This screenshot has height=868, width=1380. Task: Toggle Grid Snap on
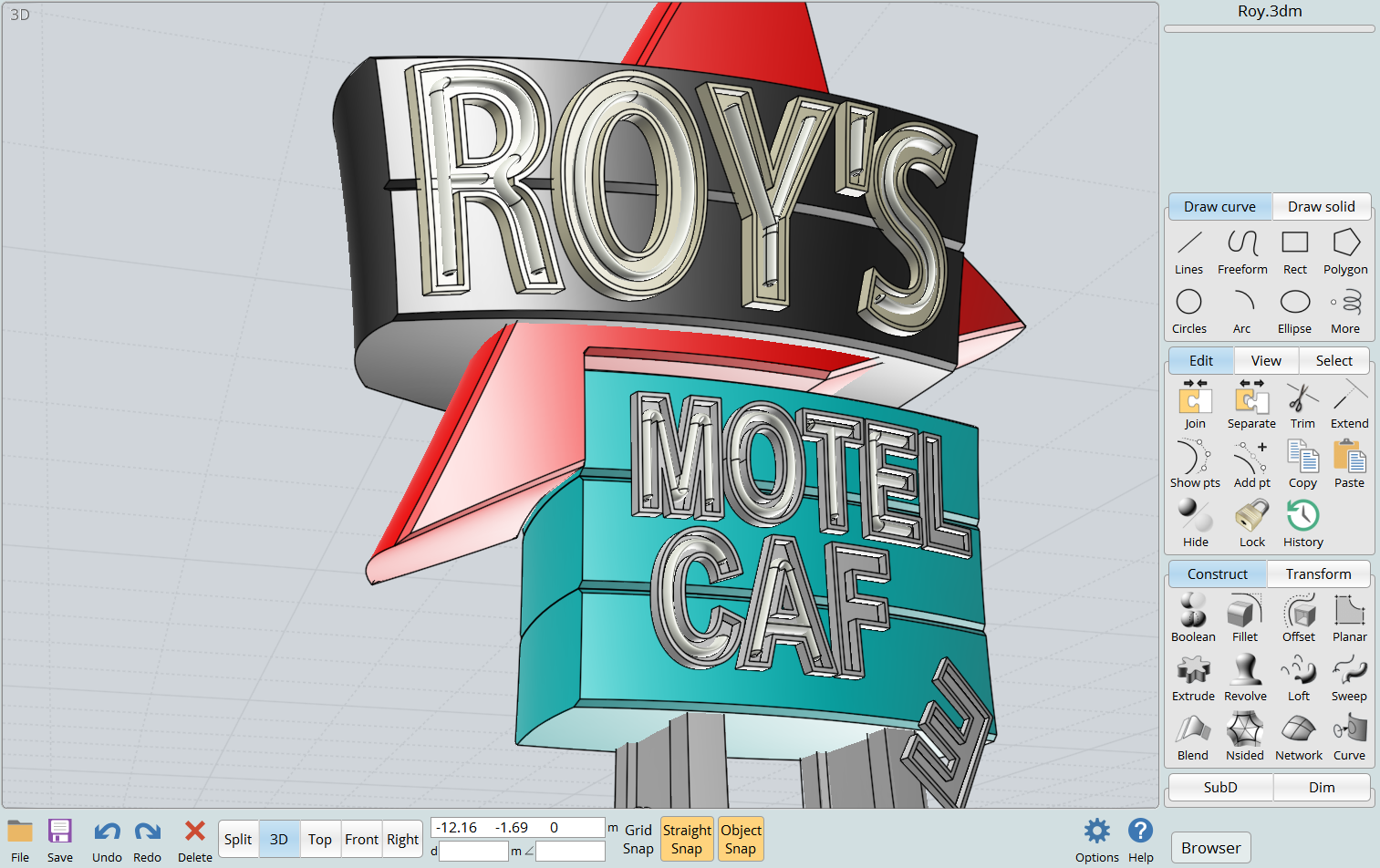638,839
